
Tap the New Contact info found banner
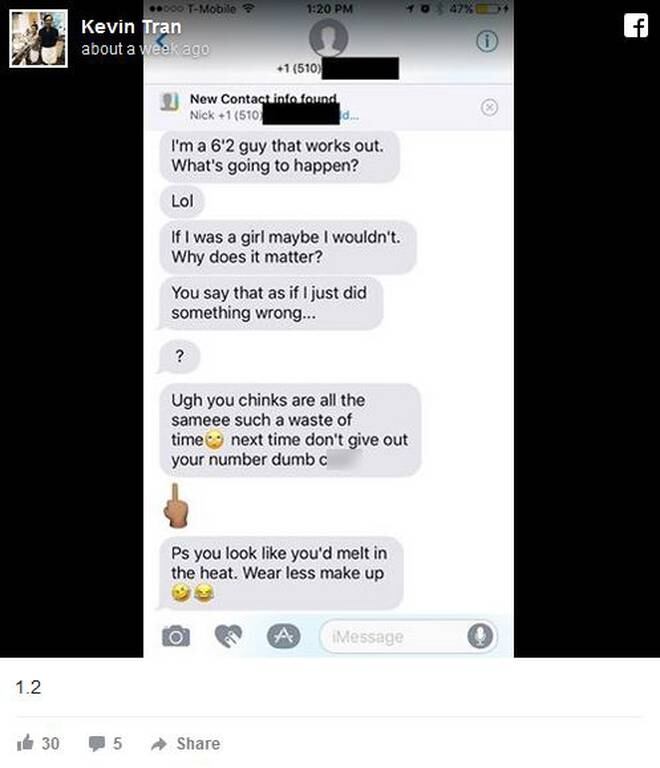pyautogui.click(x=329, y=107)
